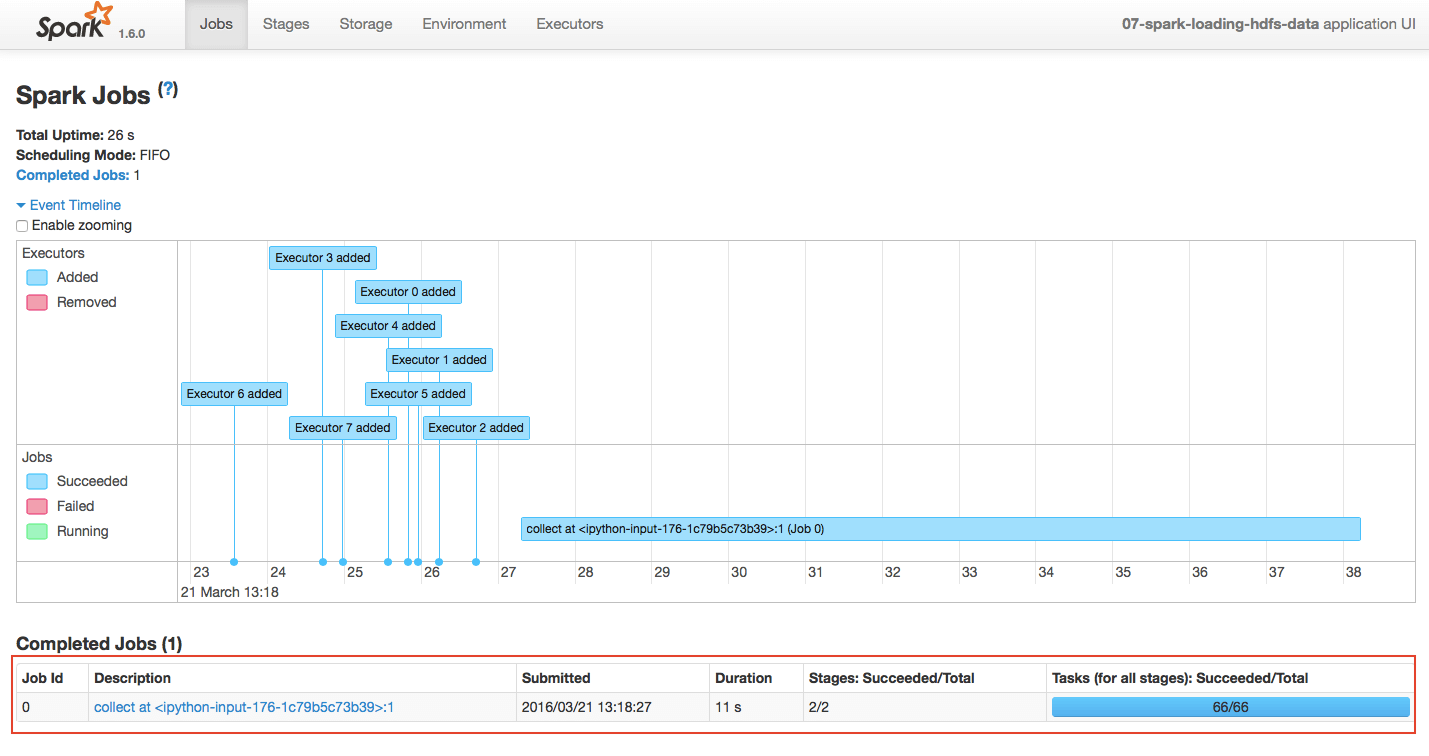Click the Executors Added blue legend swatch
Screen dimensions: 1429x756
pyautogui.click(x=37, y=278)
